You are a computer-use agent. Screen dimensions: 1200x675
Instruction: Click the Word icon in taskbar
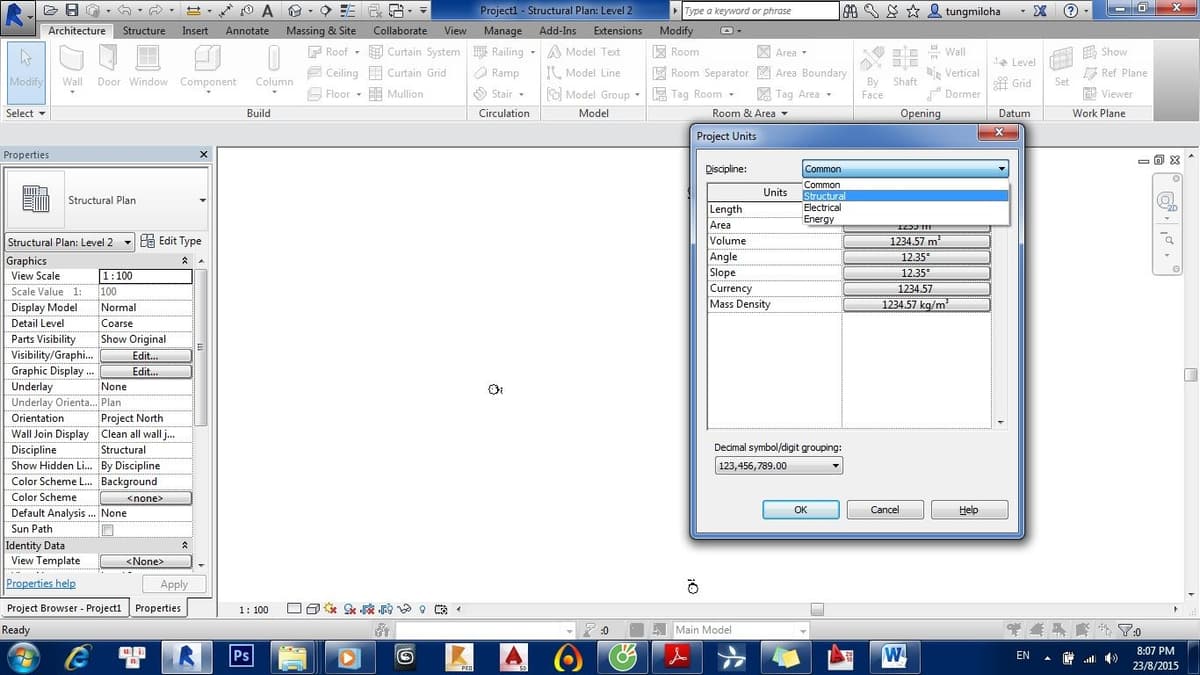point(892,656)
